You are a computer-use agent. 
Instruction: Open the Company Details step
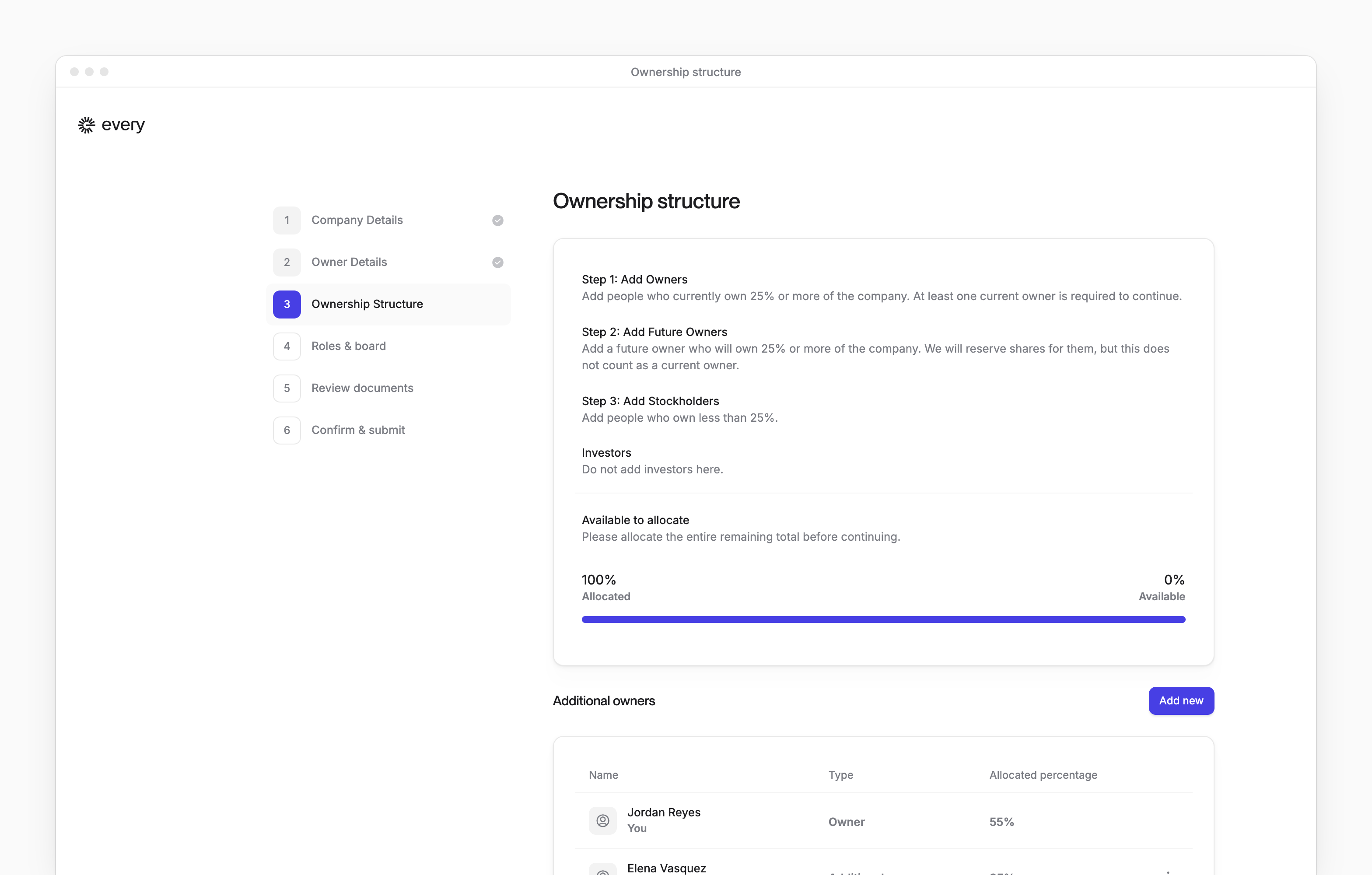(388, 220)
